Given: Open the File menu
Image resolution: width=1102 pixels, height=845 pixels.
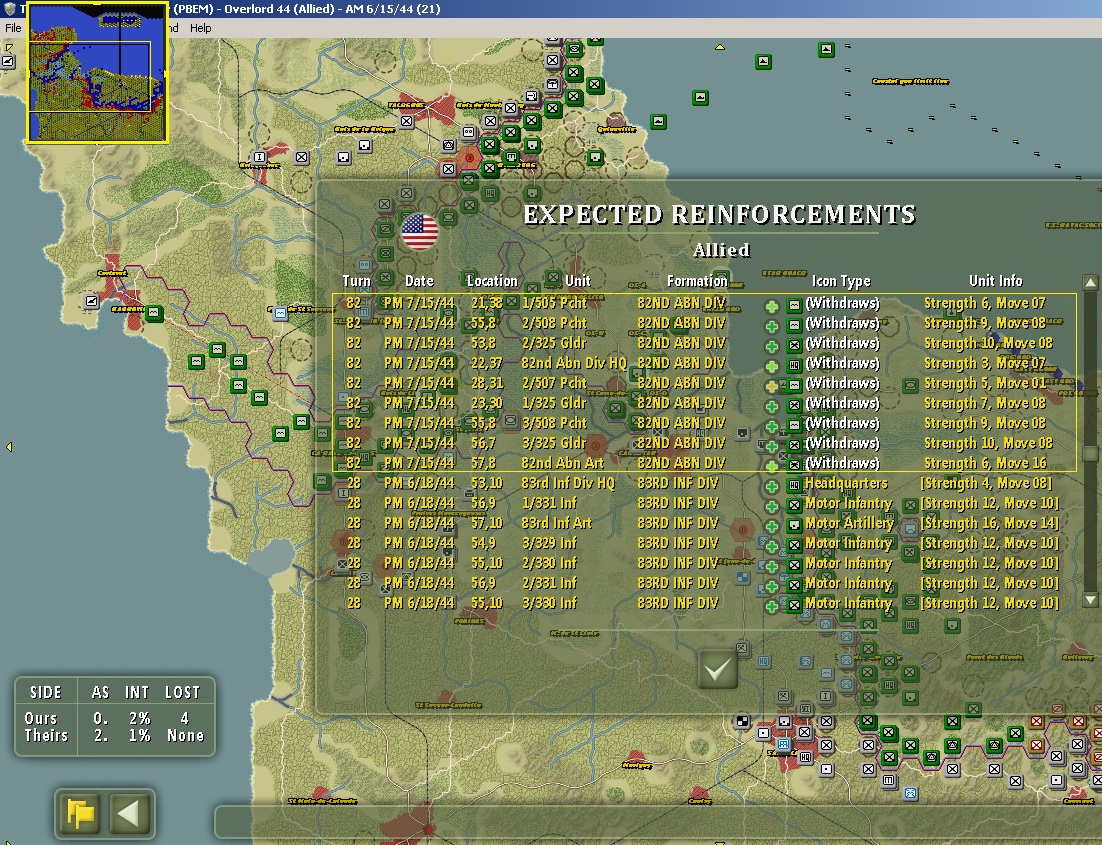Looking at the screenshot, I should 13,28.
